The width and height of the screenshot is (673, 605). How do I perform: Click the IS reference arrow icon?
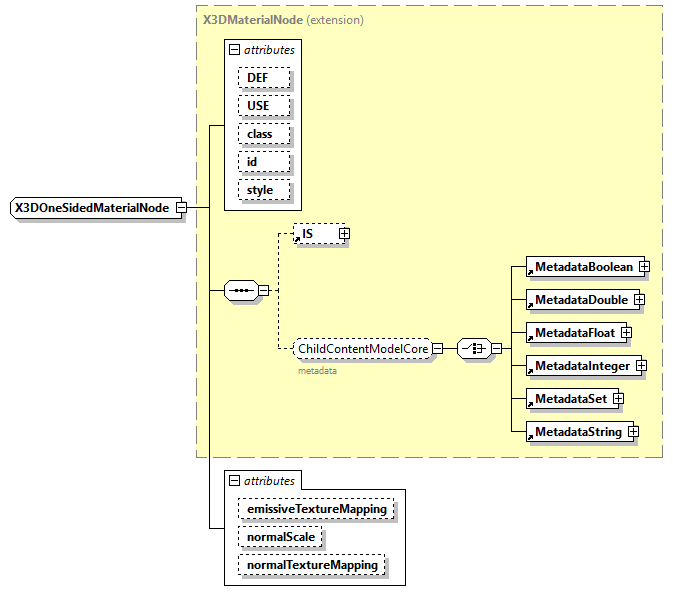(x=297, y=239)
